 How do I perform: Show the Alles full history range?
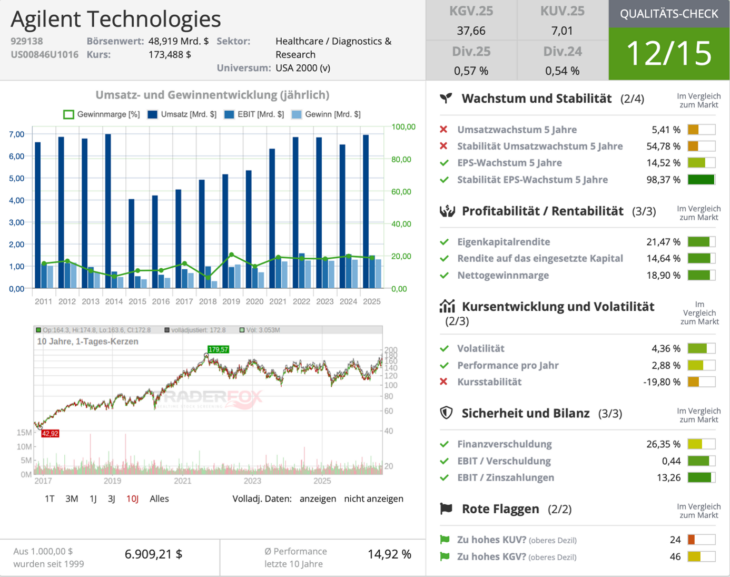tap(159, 499)
